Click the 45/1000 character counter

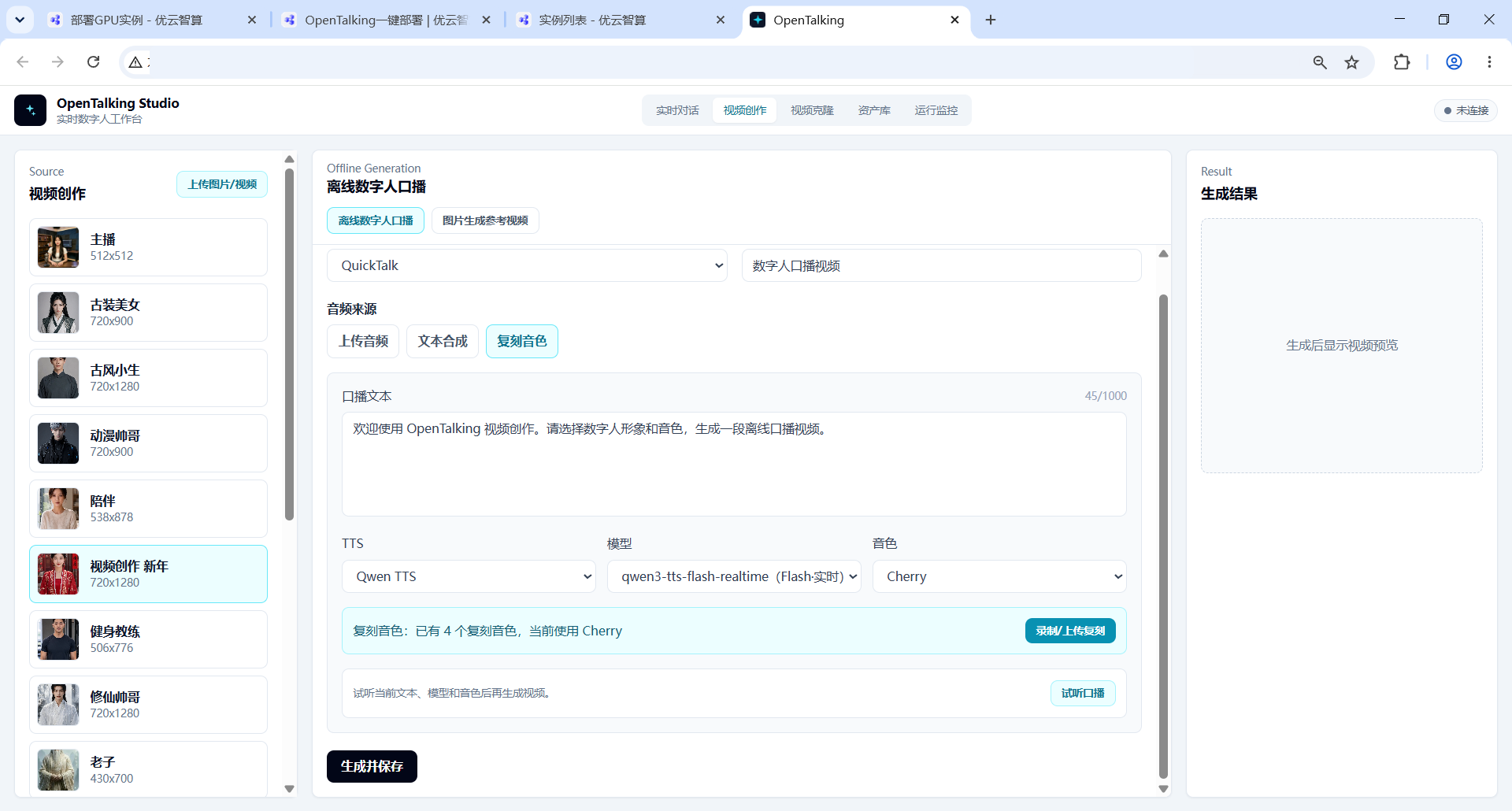pos(1106,396)
